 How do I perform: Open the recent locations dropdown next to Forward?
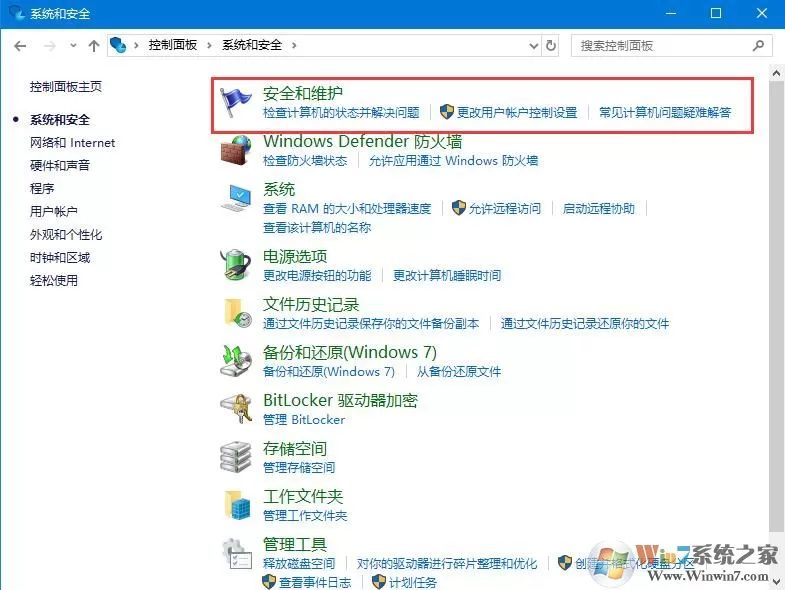click(x=73, y=46)
